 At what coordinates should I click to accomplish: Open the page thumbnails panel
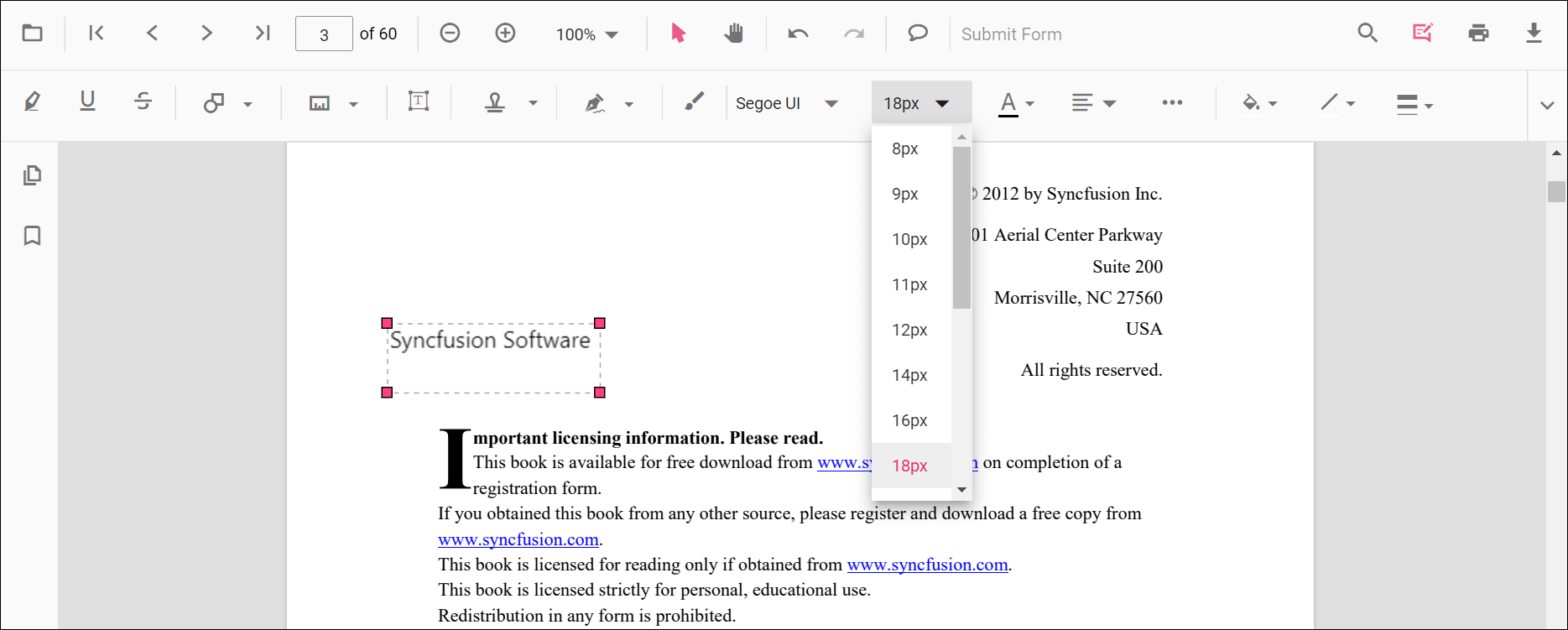32,175
